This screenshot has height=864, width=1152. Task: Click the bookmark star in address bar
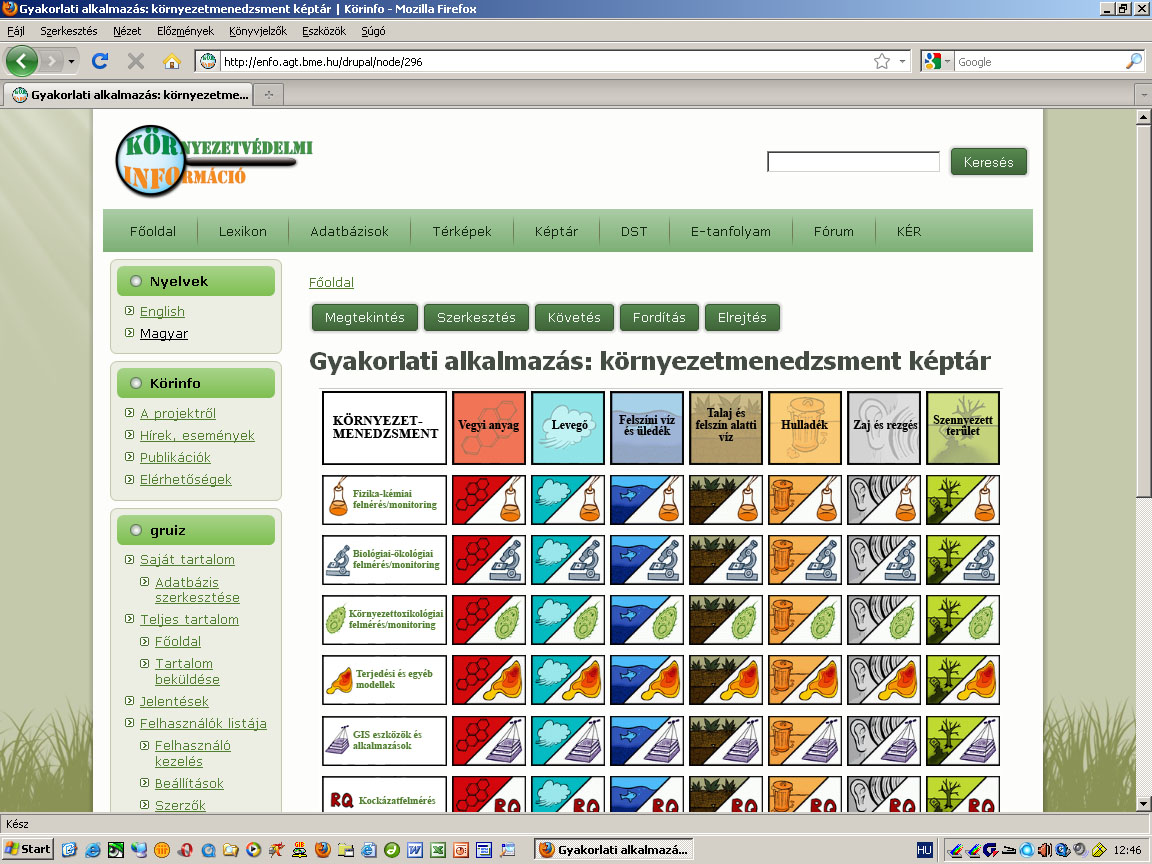coord(881,61)
